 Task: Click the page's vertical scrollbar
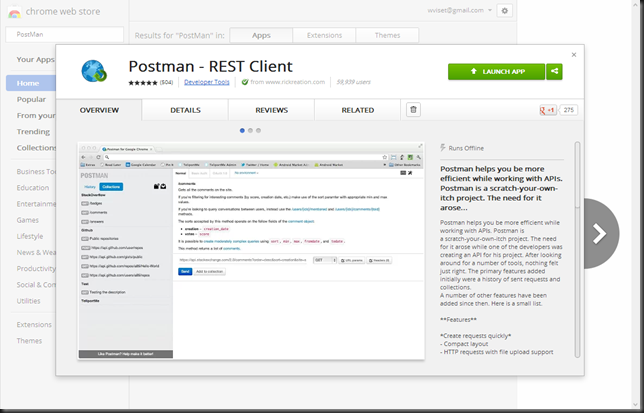coord(637,204)
